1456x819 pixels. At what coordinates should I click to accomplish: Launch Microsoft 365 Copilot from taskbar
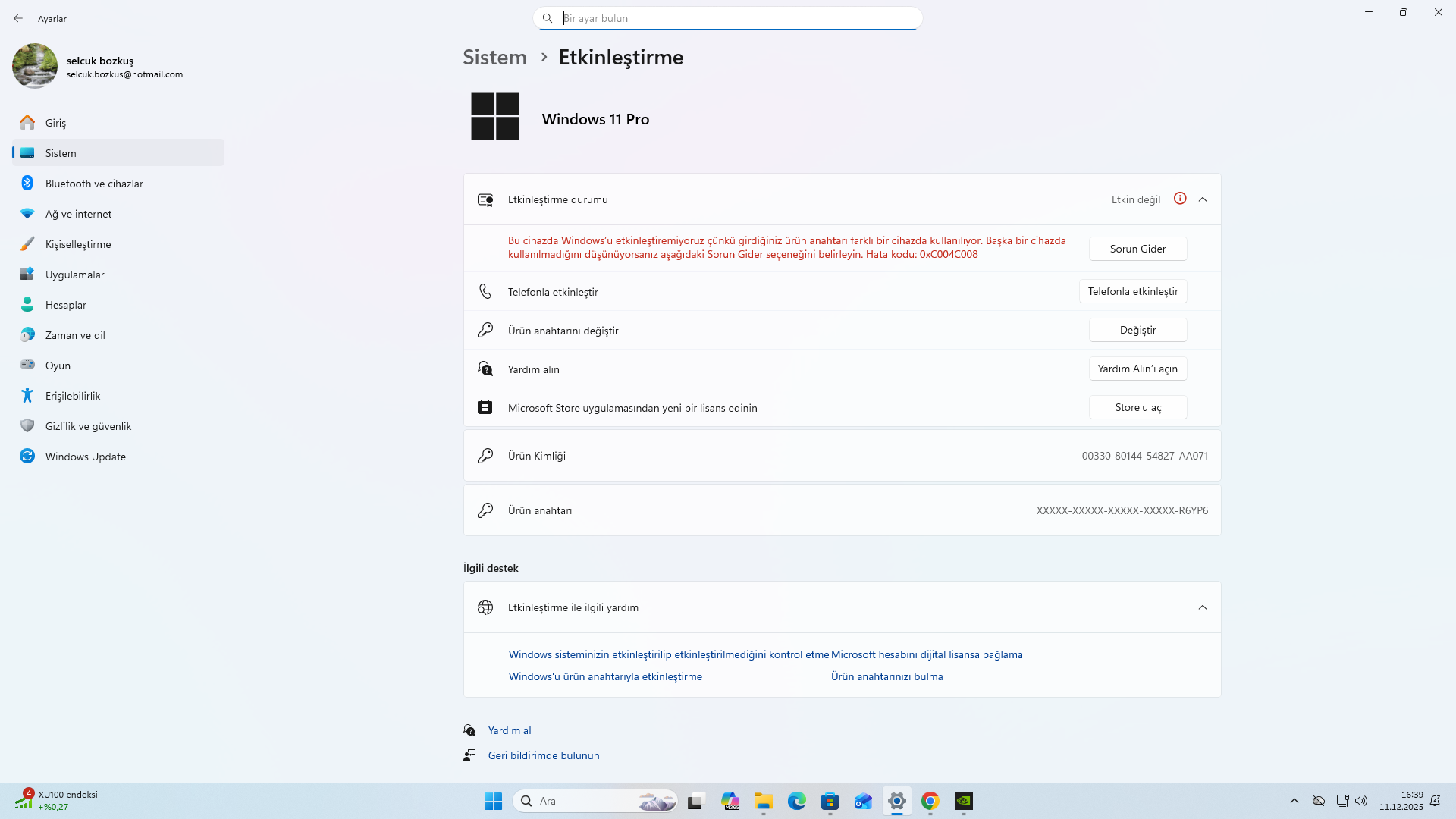pos(730,801)
